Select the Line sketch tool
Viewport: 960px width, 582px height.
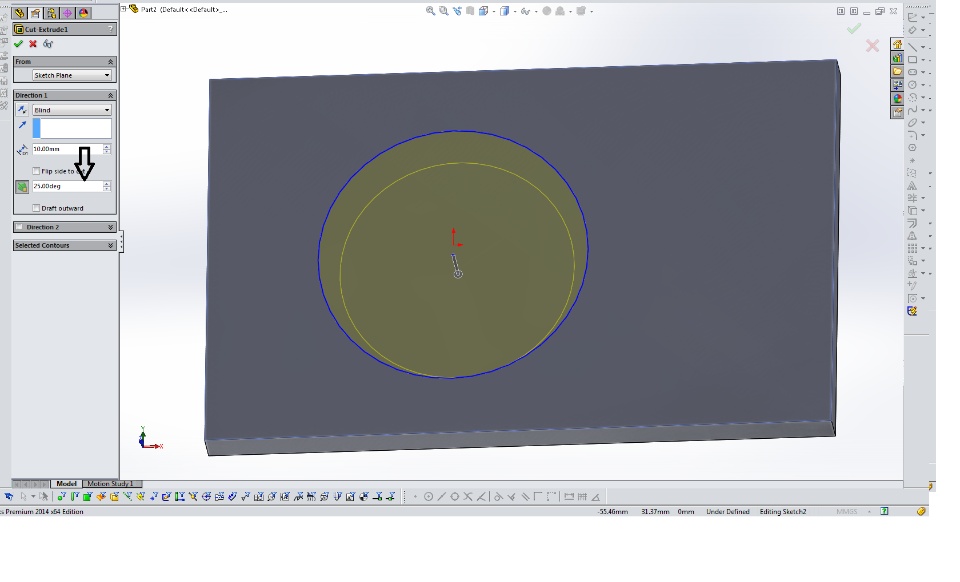click(912, 47)
